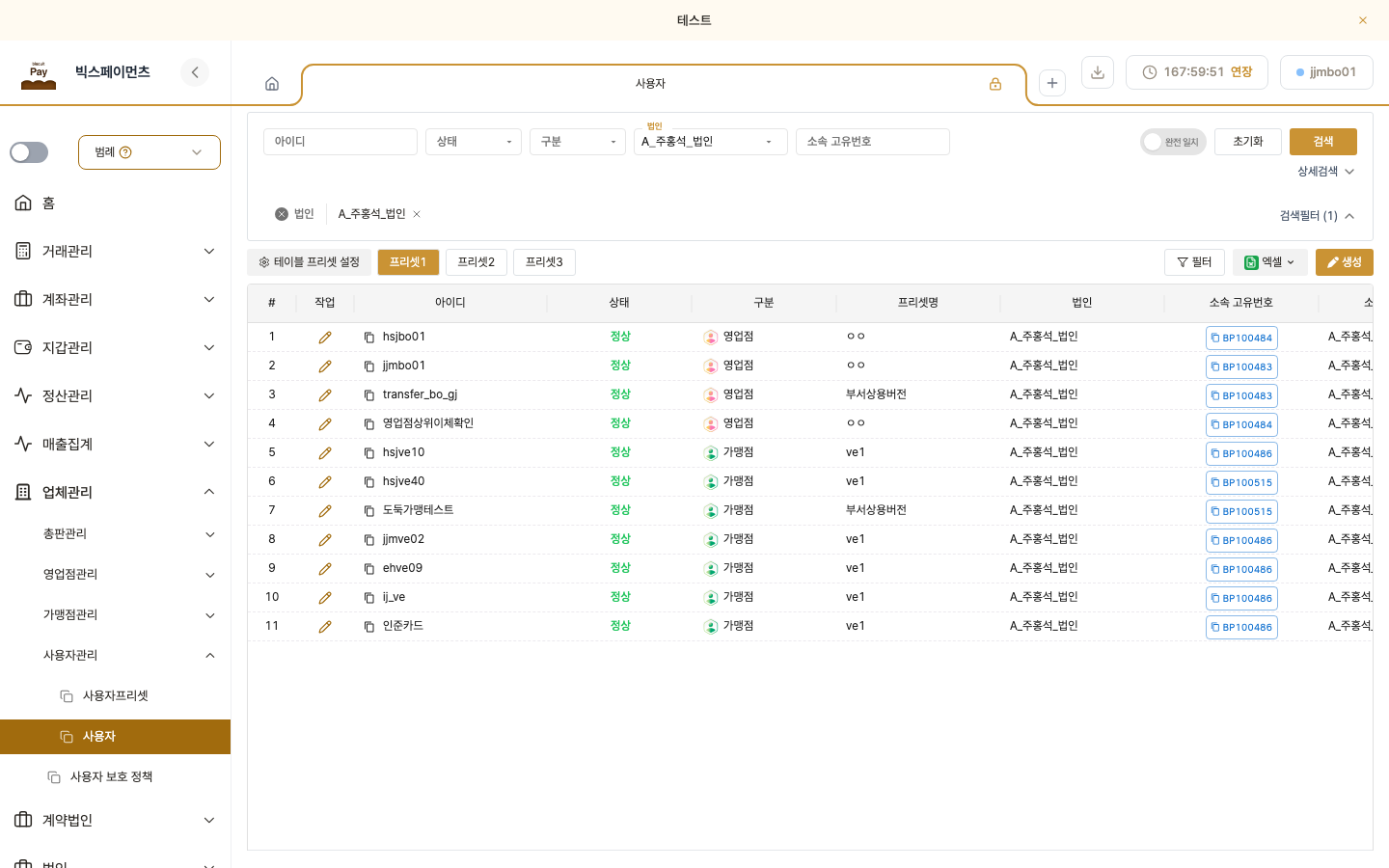Clear 법인 filter group with circle x

[282, 214]
